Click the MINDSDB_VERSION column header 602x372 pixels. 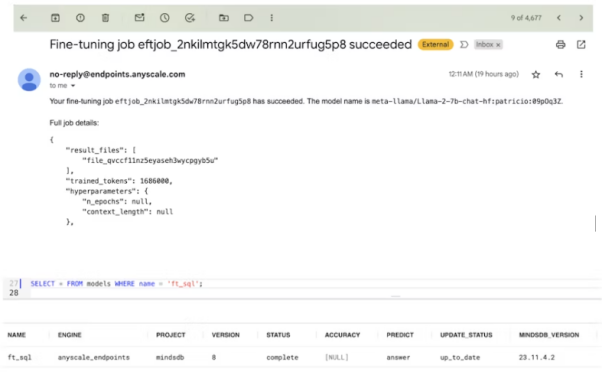pos(549,335)
